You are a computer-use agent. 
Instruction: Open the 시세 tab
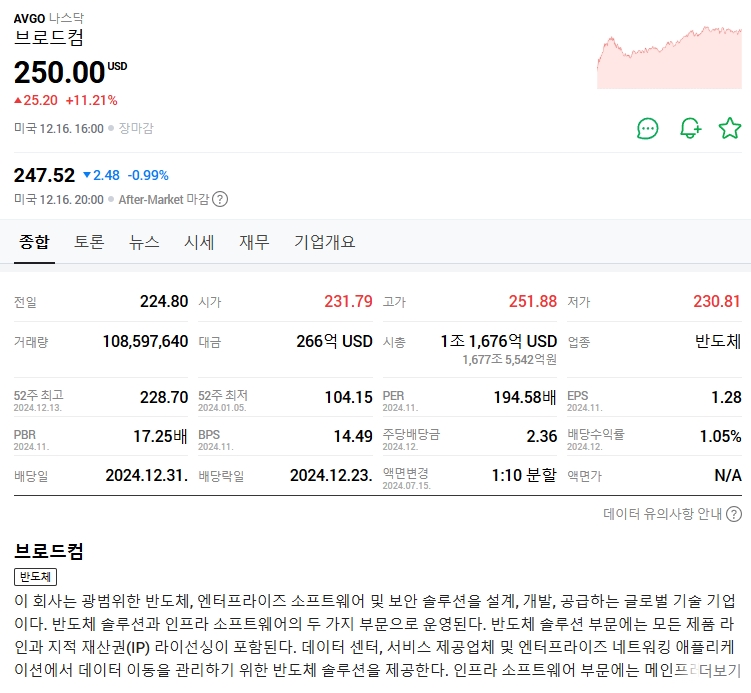point(199,242)
